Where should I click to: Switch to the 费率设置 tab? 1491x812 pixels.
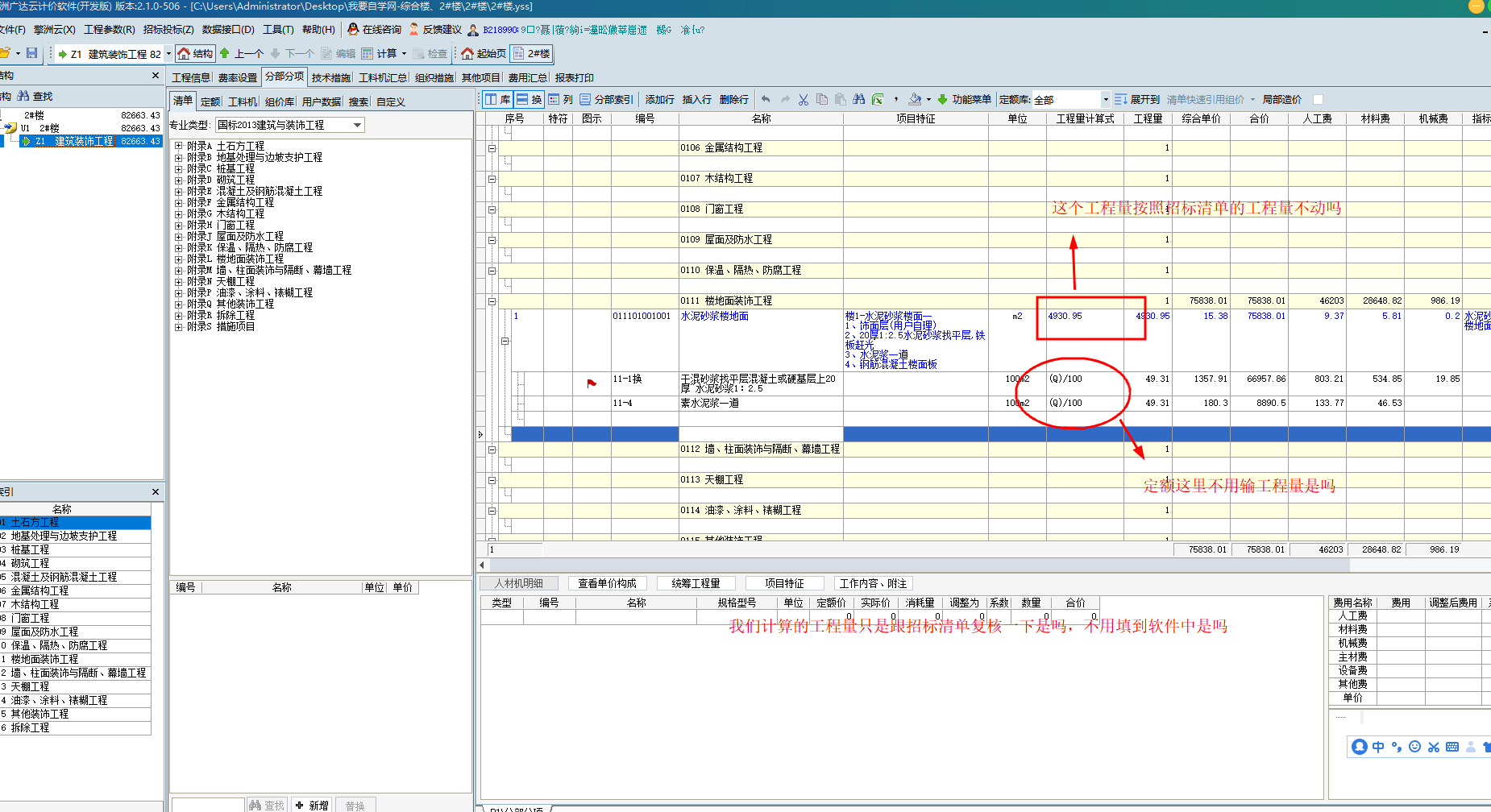[237, 78]
